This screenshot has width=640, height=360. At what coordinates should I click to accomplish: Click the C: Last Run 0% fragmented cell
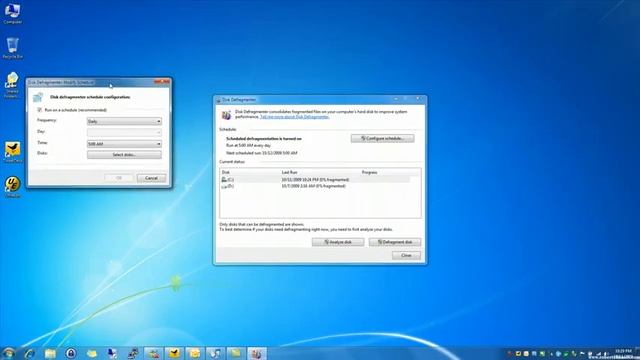pos(315,180)
